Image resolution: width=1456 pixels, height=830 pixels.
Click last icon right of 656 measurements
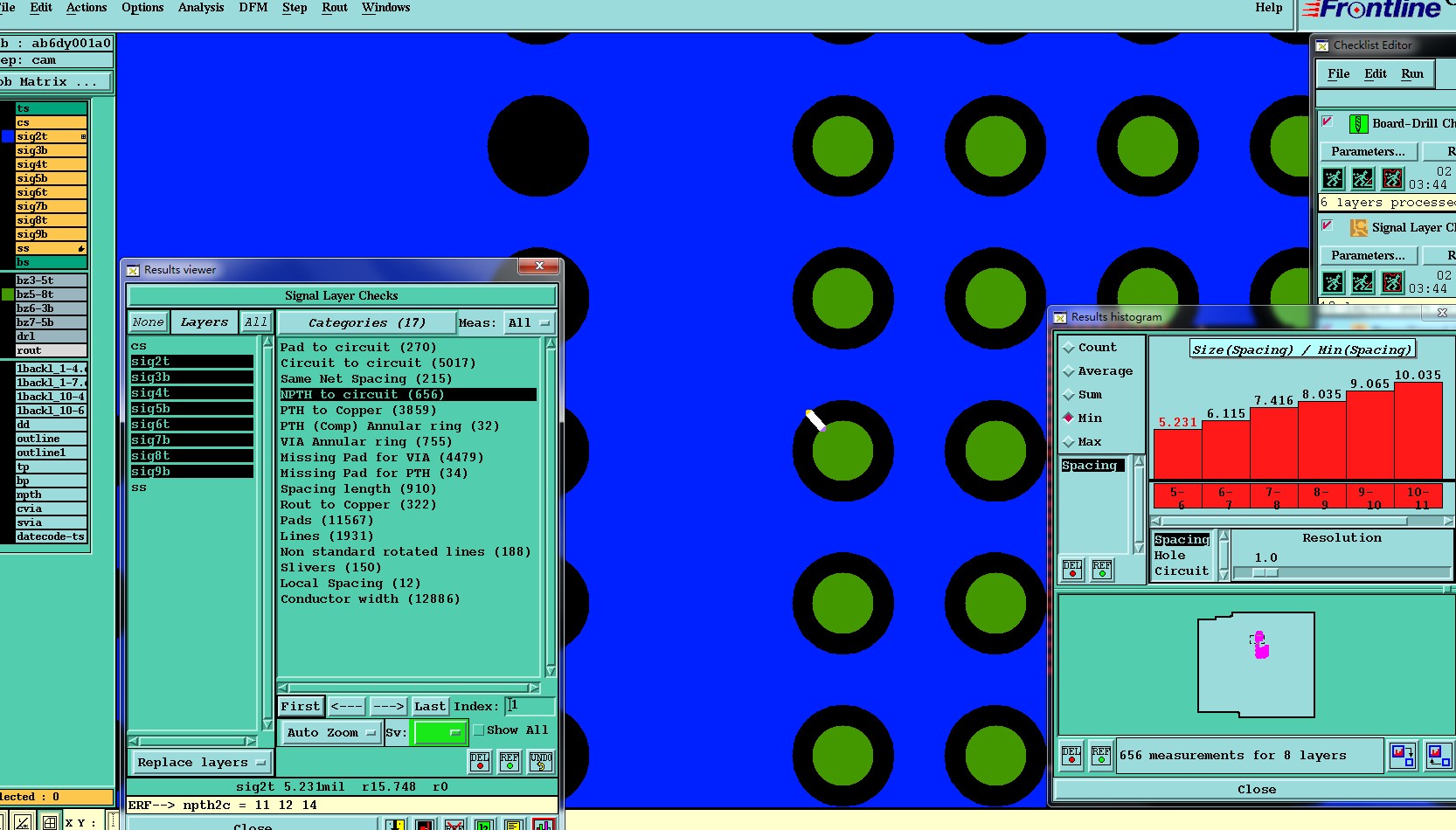coord(1439,755)
